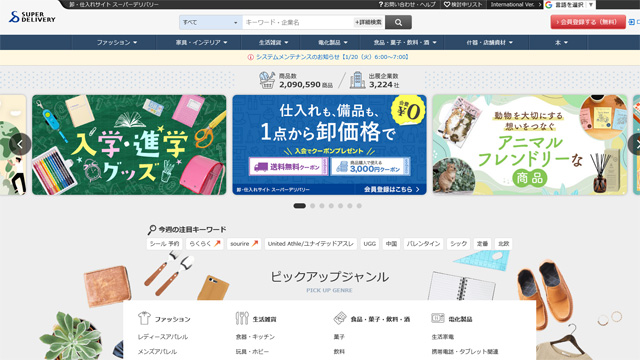Open 食器・キッチン genre link
Screen dimensions: 640x360
point(255,337)
